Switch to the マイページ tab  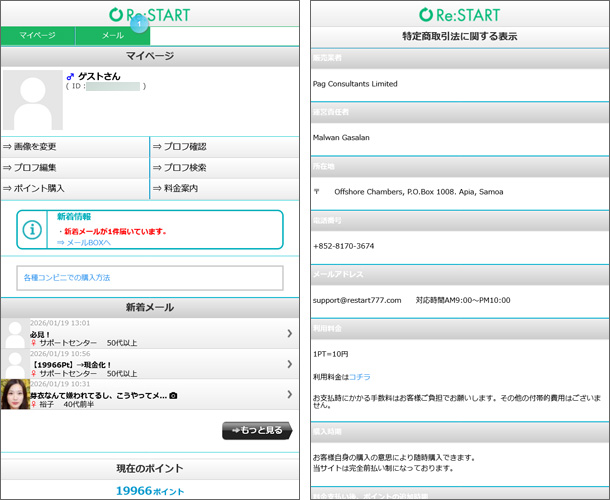(37, 35)
